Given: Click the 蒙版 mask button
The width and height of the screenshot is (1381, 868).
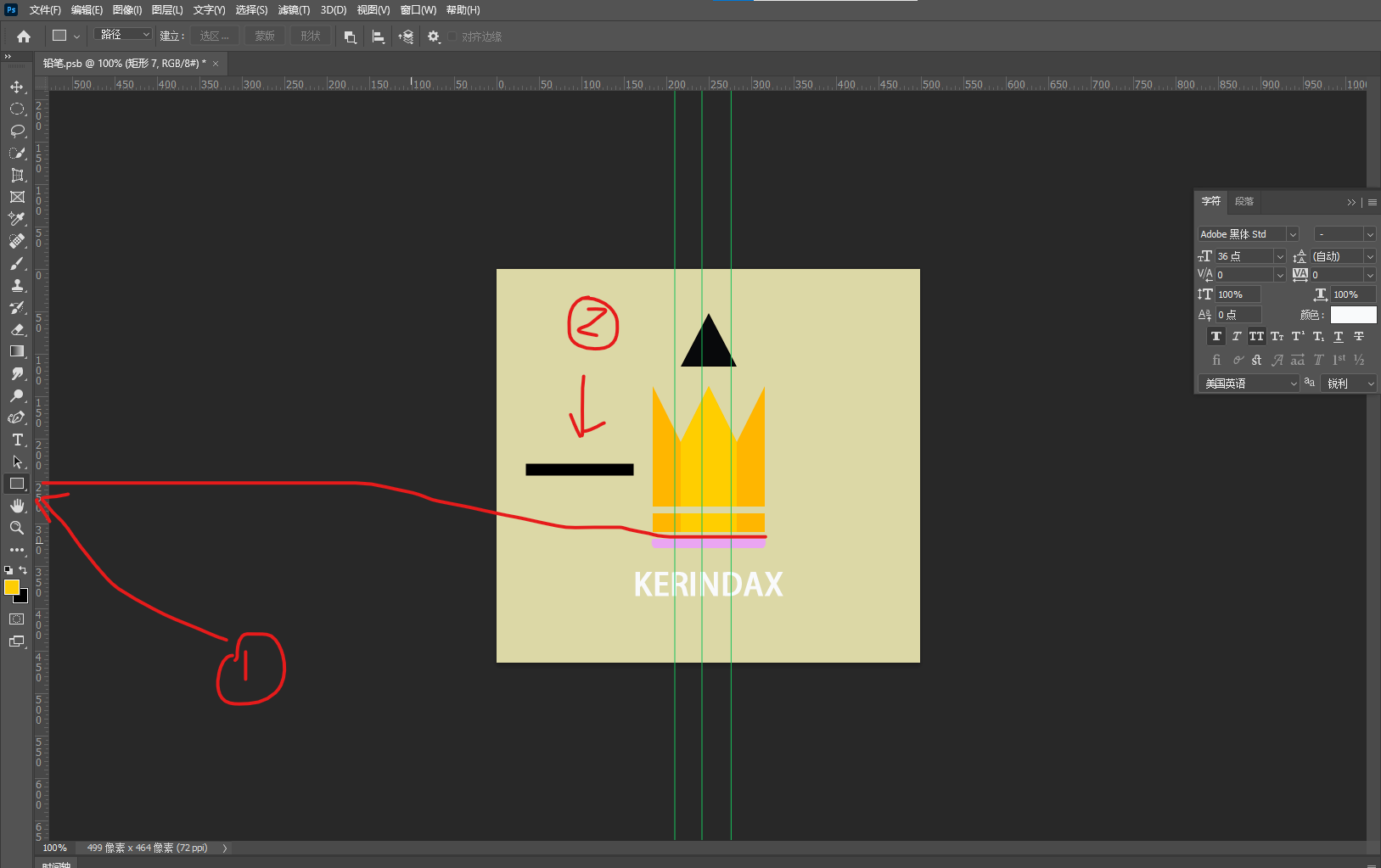Looking at the screenshot, I should [265, 36].
